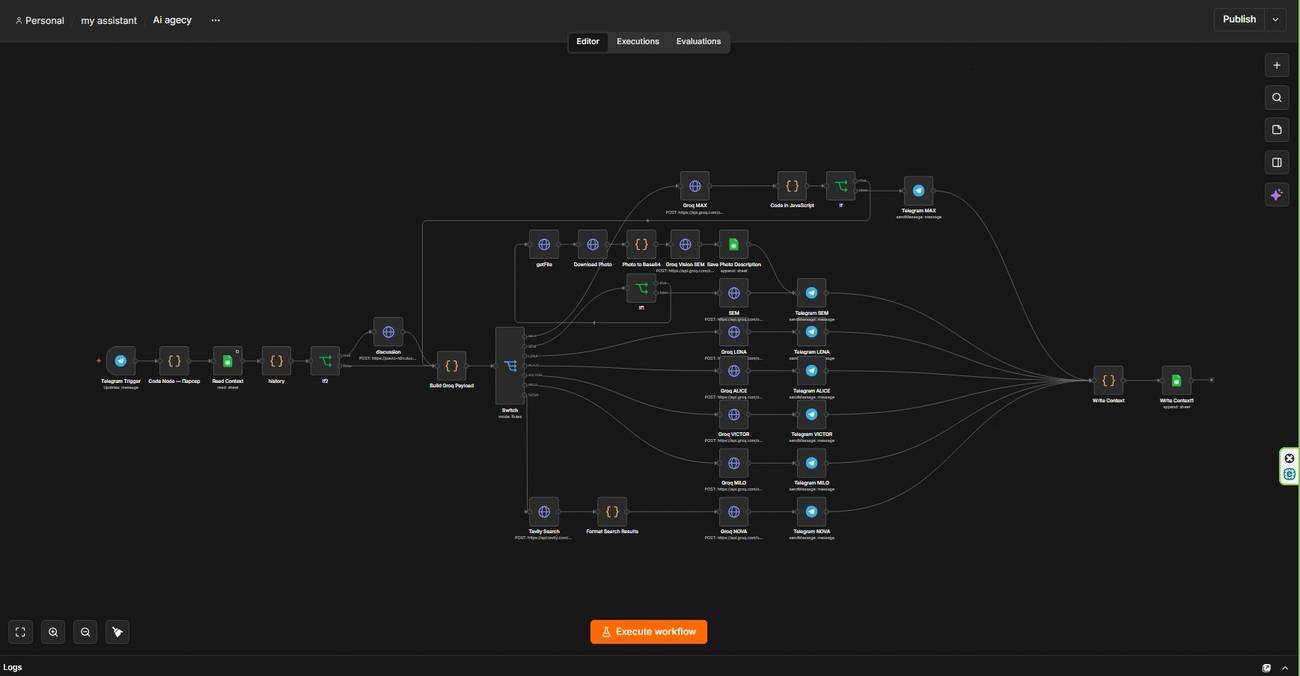This screenshot has height=676, width=1300.
Task: Click the plus connector before Telegram Trigger
Action: (99, 361)
